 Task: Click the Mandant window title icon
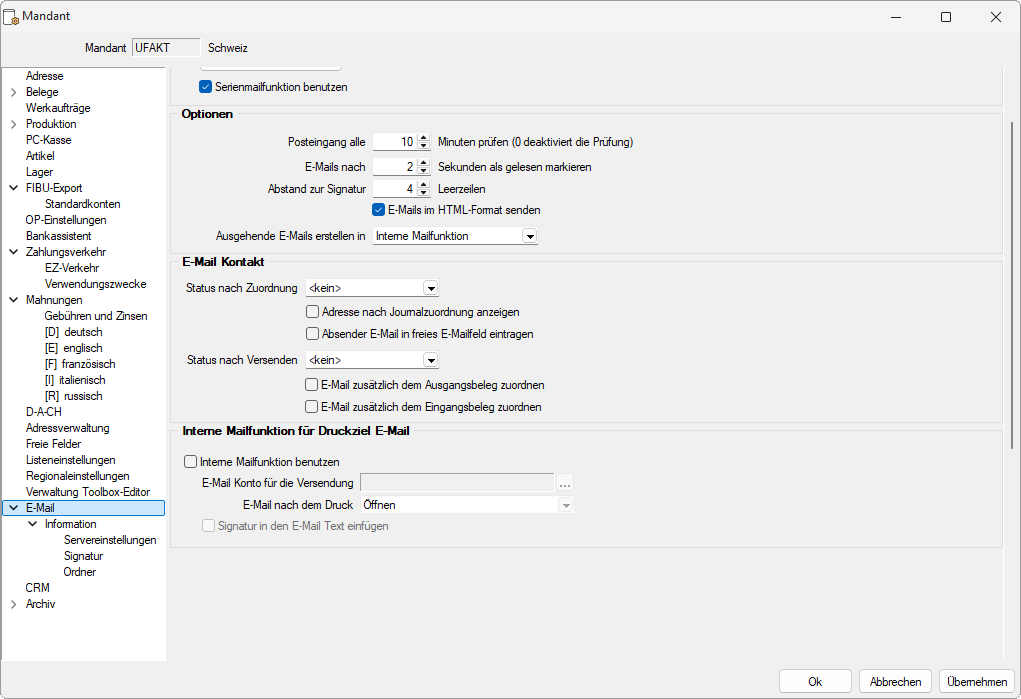(x=12, y=17)
